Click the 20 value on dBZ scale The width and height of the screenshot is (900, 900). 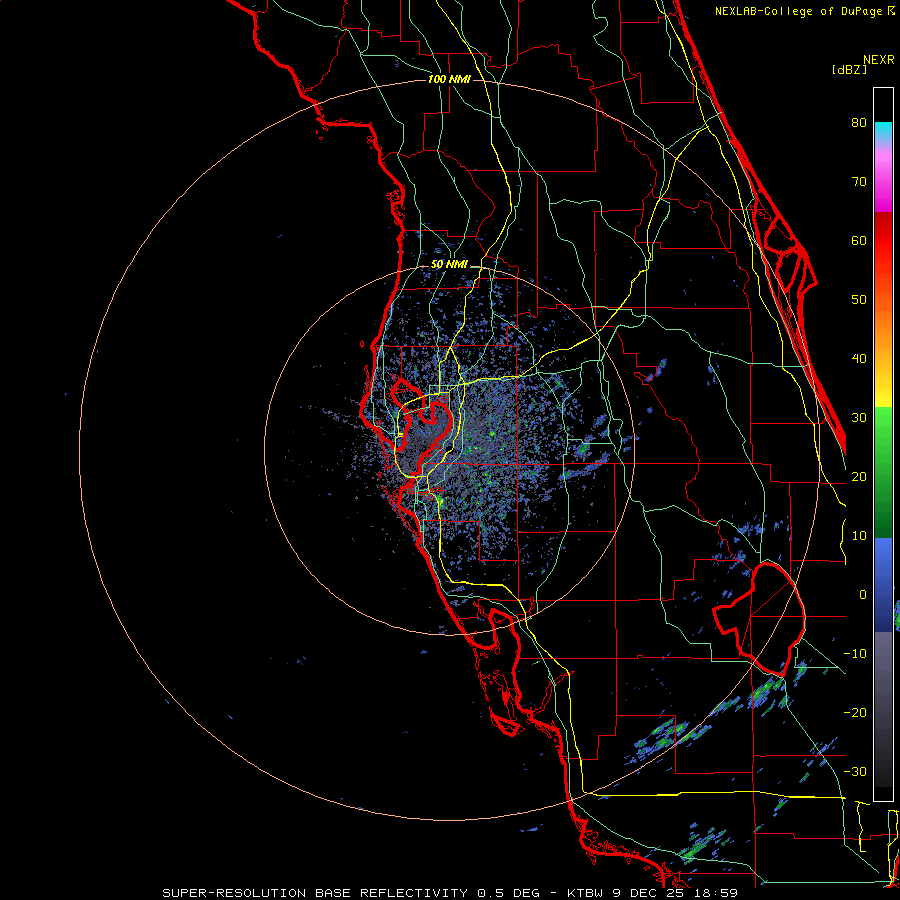click(x=859, y=476)
